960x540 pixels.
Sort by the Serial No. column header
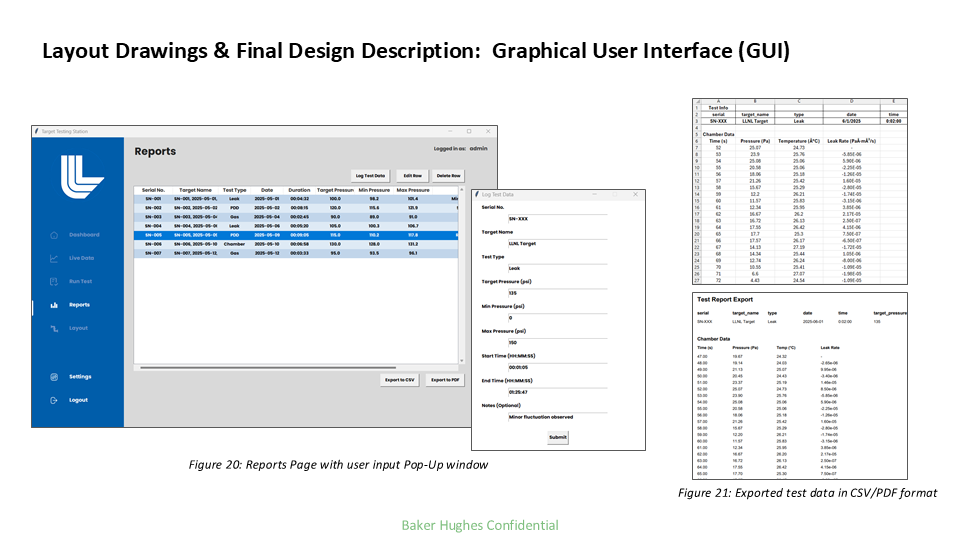click(153, 190)
